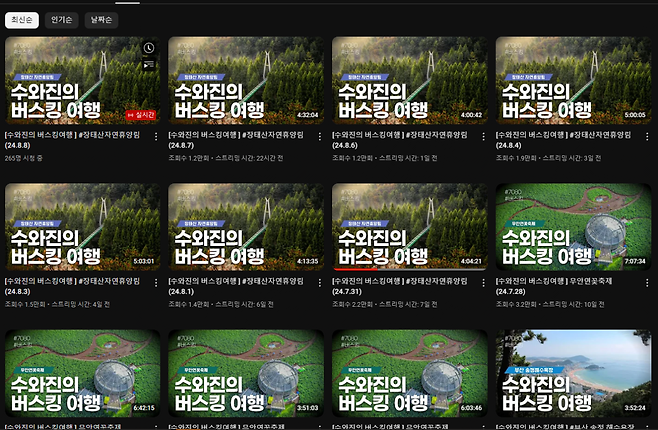Open the three-dot menu for the (24.8.1) video
The image size is (658, 430).
[x=320, y=283]
